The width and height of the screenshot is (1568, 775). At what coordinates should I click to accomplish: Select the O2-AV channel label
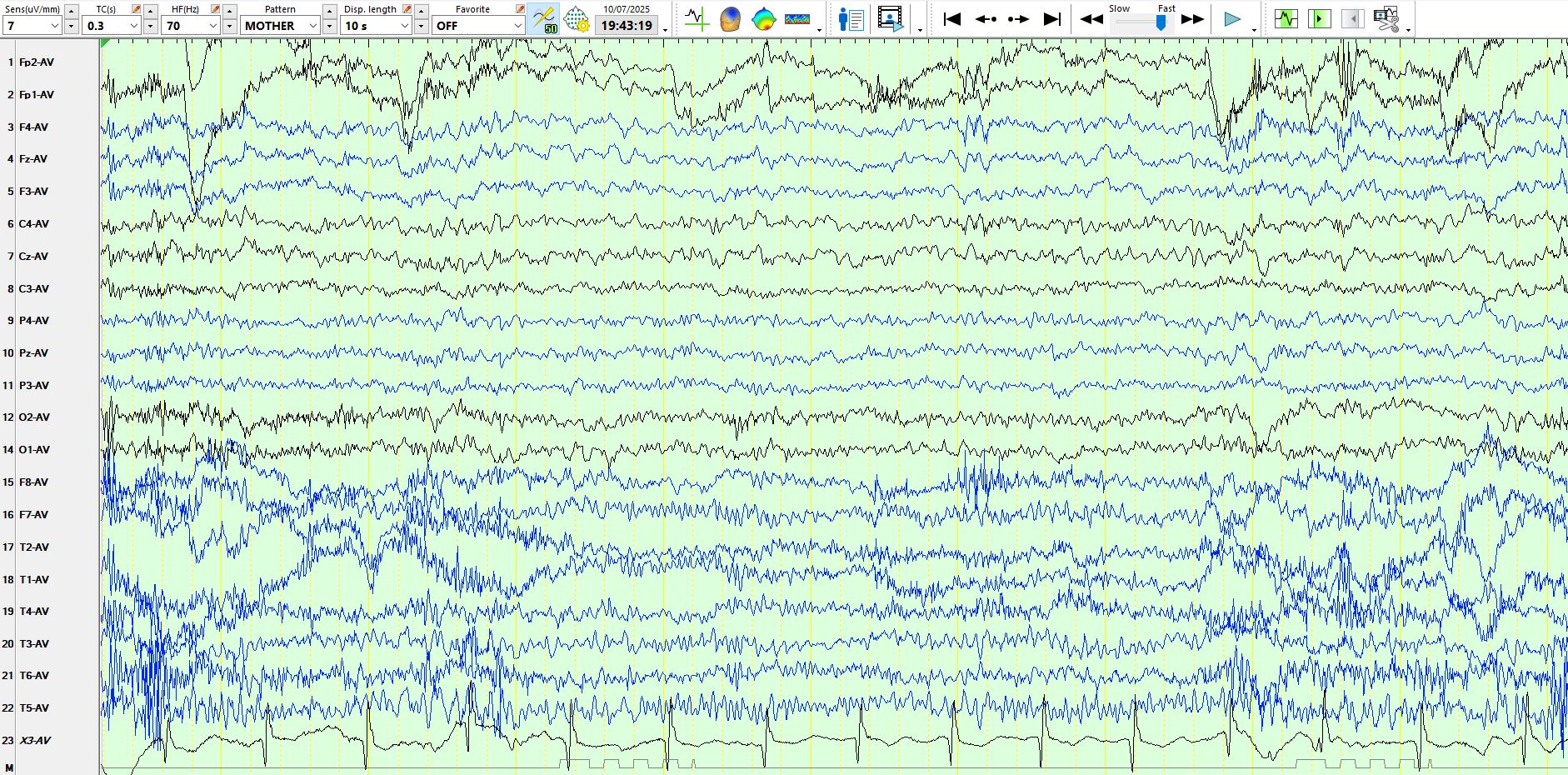pyautogui.click(x=34, y=417)
